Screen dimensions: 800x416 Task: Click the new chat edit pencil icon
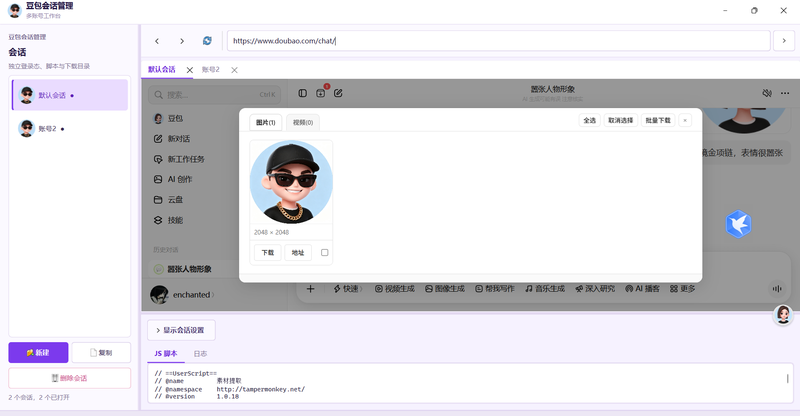pyautogui.click(x=338, y=93)
